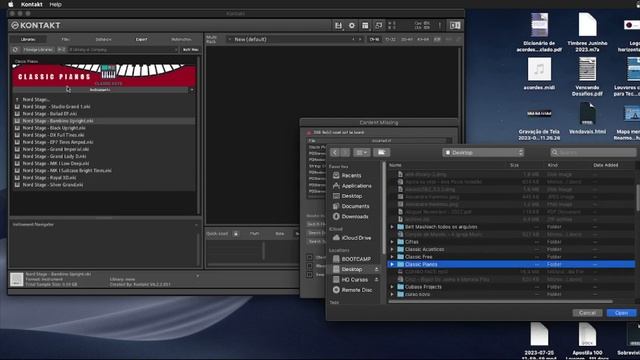Click instrument icon beside Silver Grand.nki

(17, 185)
